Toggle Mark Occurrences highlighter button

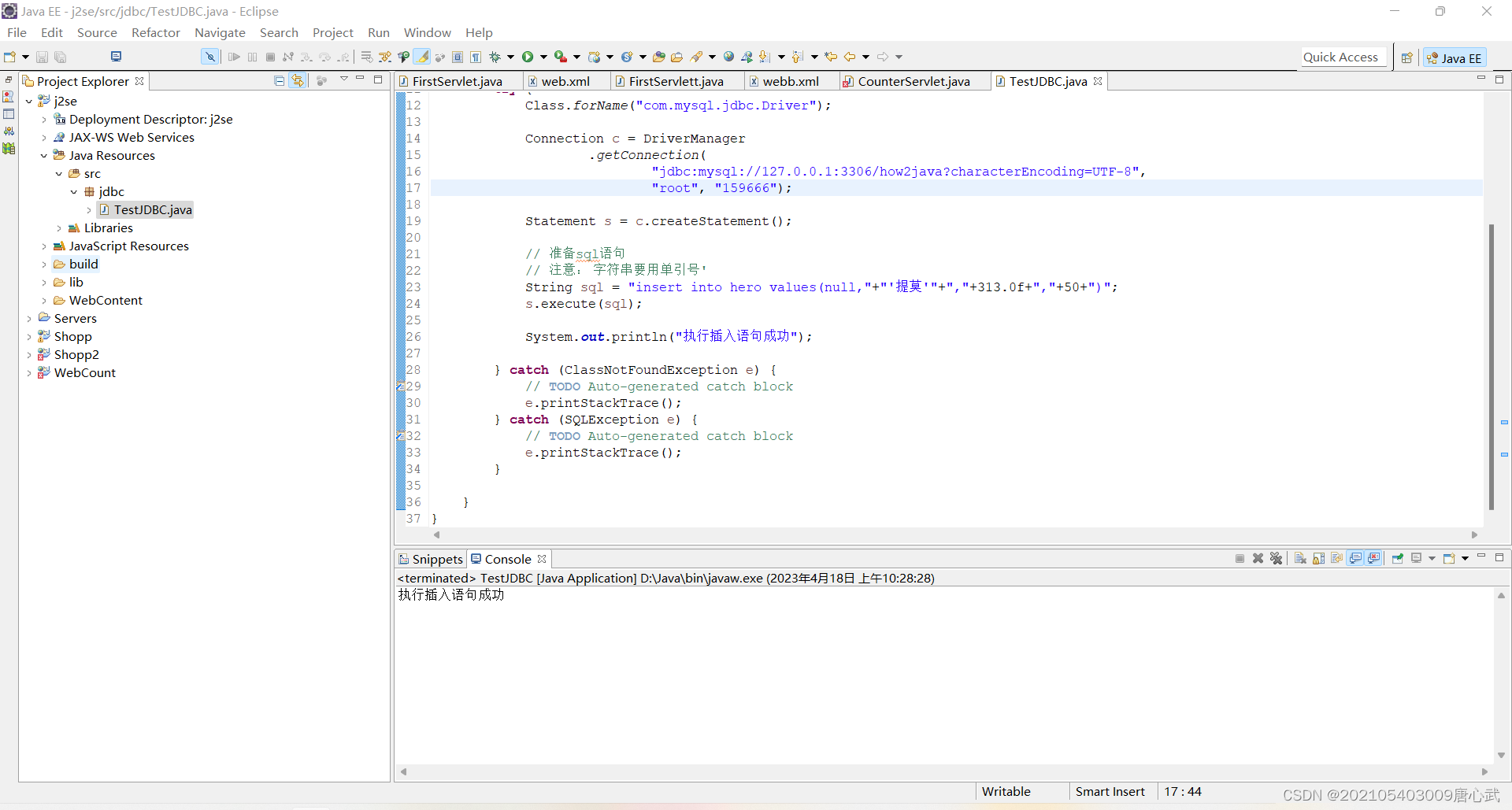coord(422,57)
